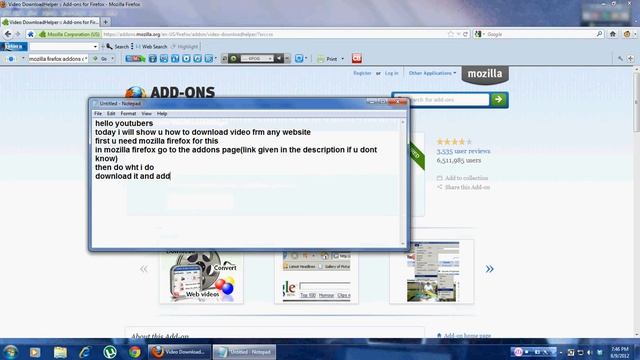This screenshot has height=360, width=640.
Task: Open the user reviews link
Action: [x=463, y=151]
